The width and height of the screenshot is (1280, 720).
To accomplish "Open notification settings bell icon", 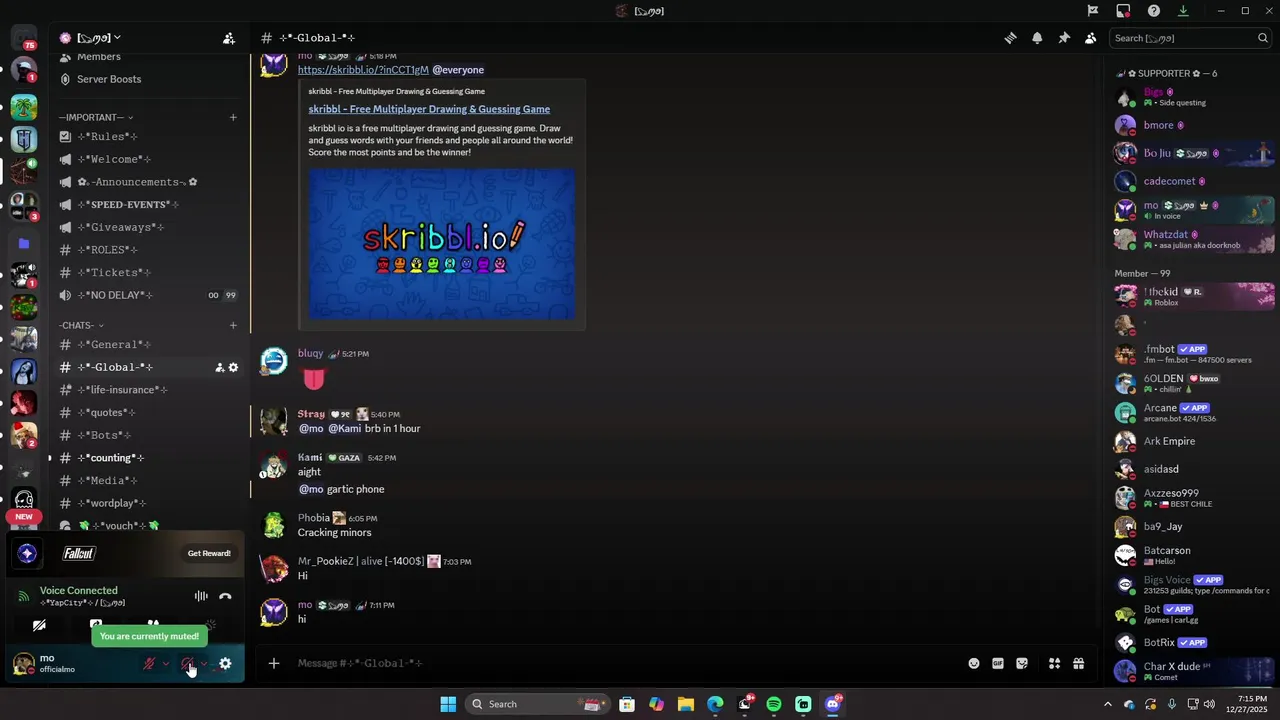I will (x=1037, y=38).
